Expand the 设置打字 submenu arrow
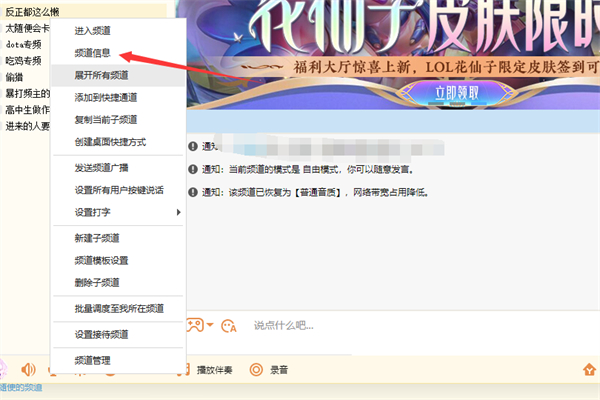The width and height of the screenshot is (600, 400). point(178,212)
